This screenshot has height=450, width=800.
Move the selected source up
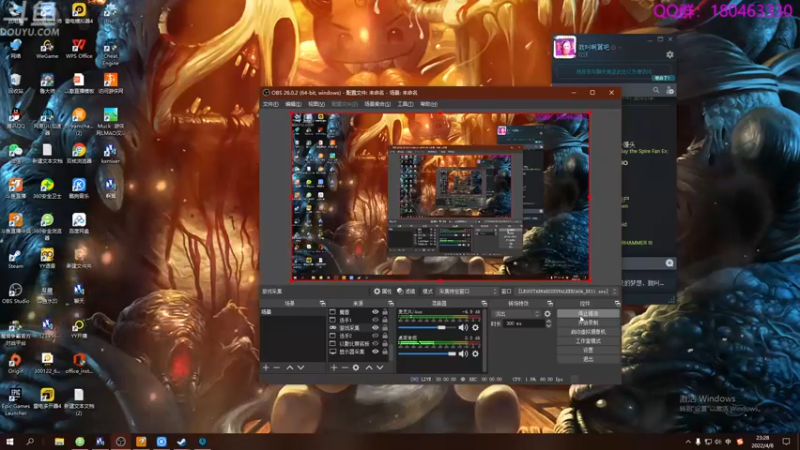click(369, 367)
